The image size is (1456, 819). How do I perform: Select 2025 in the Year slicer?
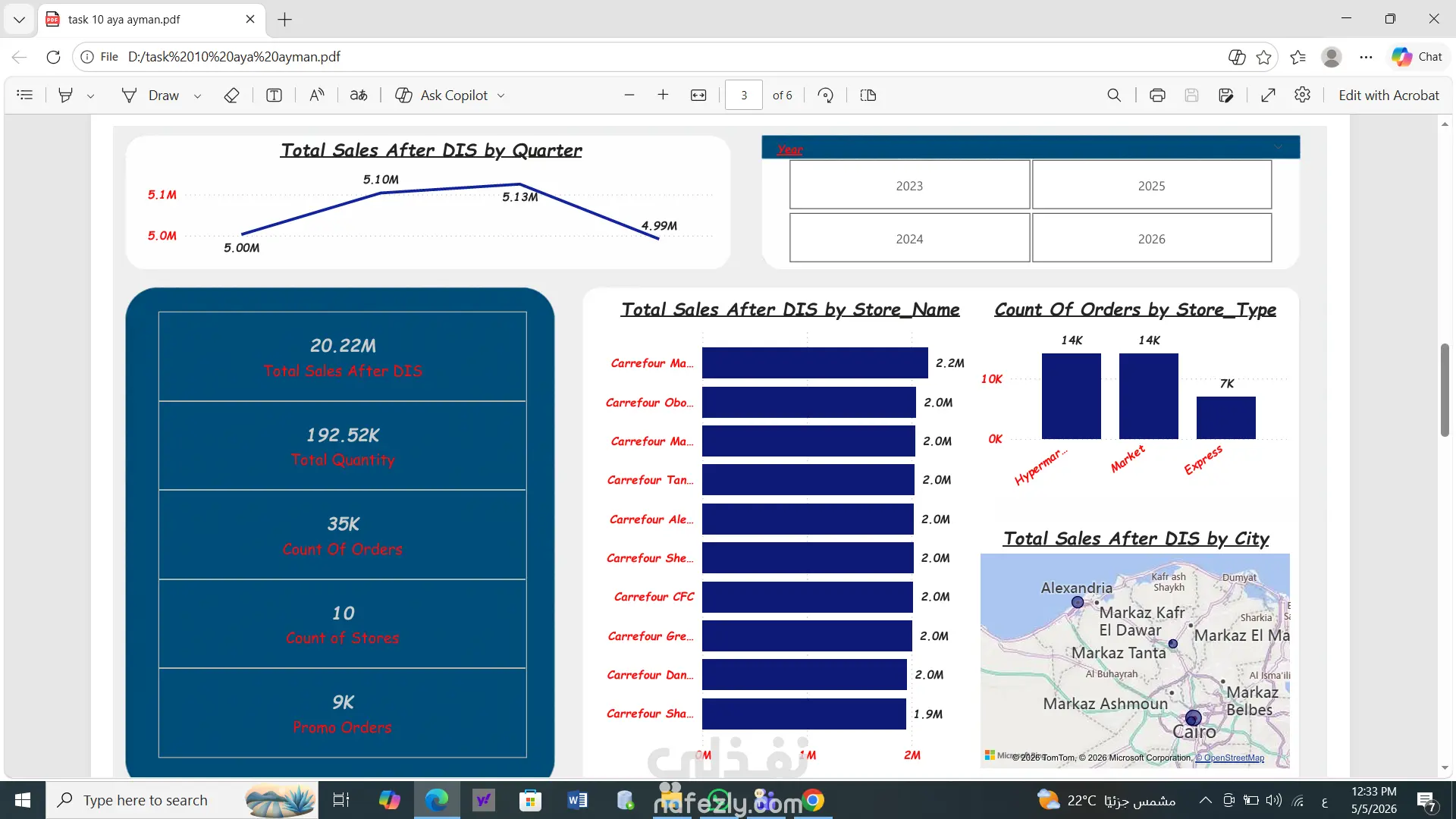click(1151, 185)
